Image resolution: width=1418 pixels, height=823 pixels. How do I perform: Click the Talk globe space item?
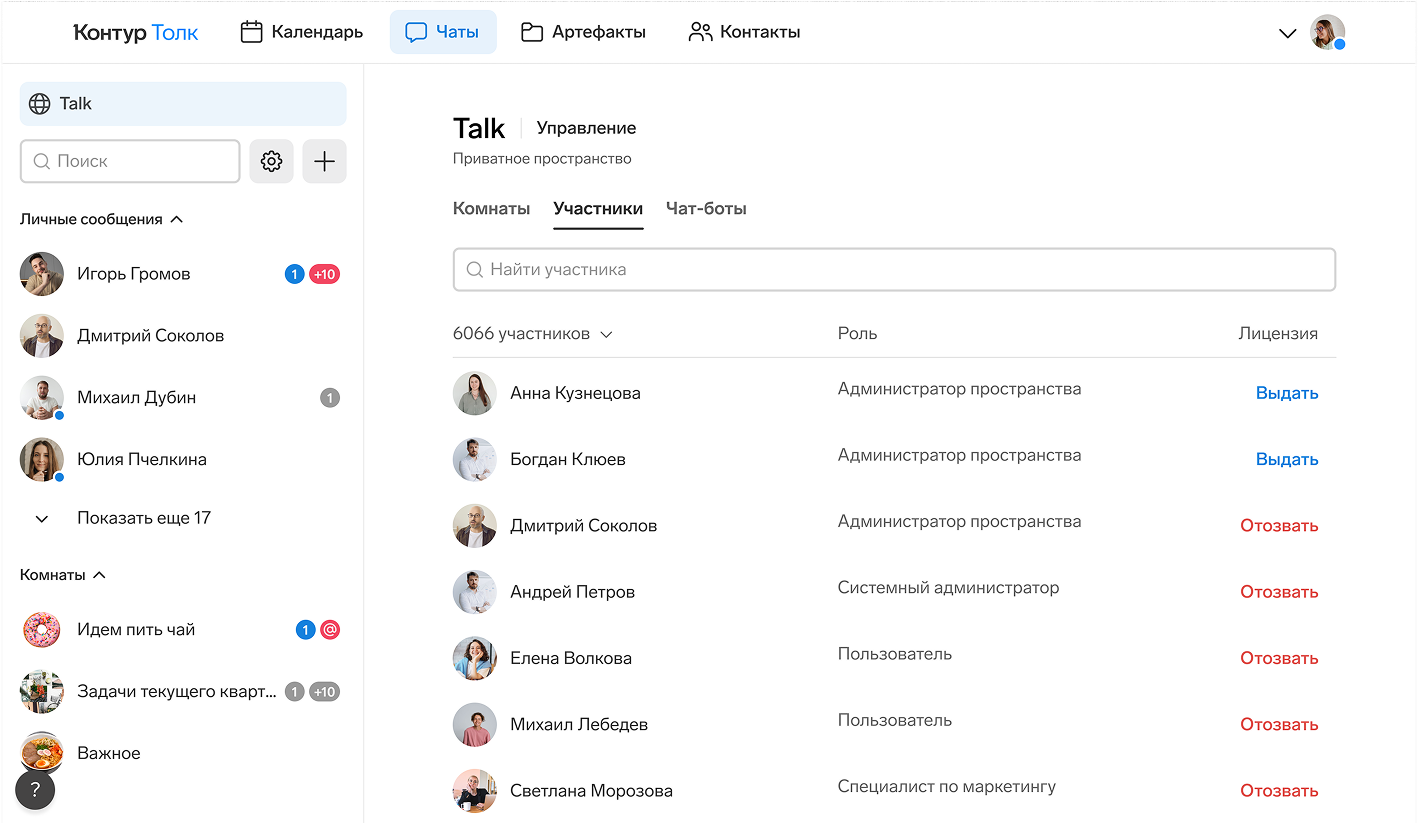pyautogui.click(x=183, y=104)
